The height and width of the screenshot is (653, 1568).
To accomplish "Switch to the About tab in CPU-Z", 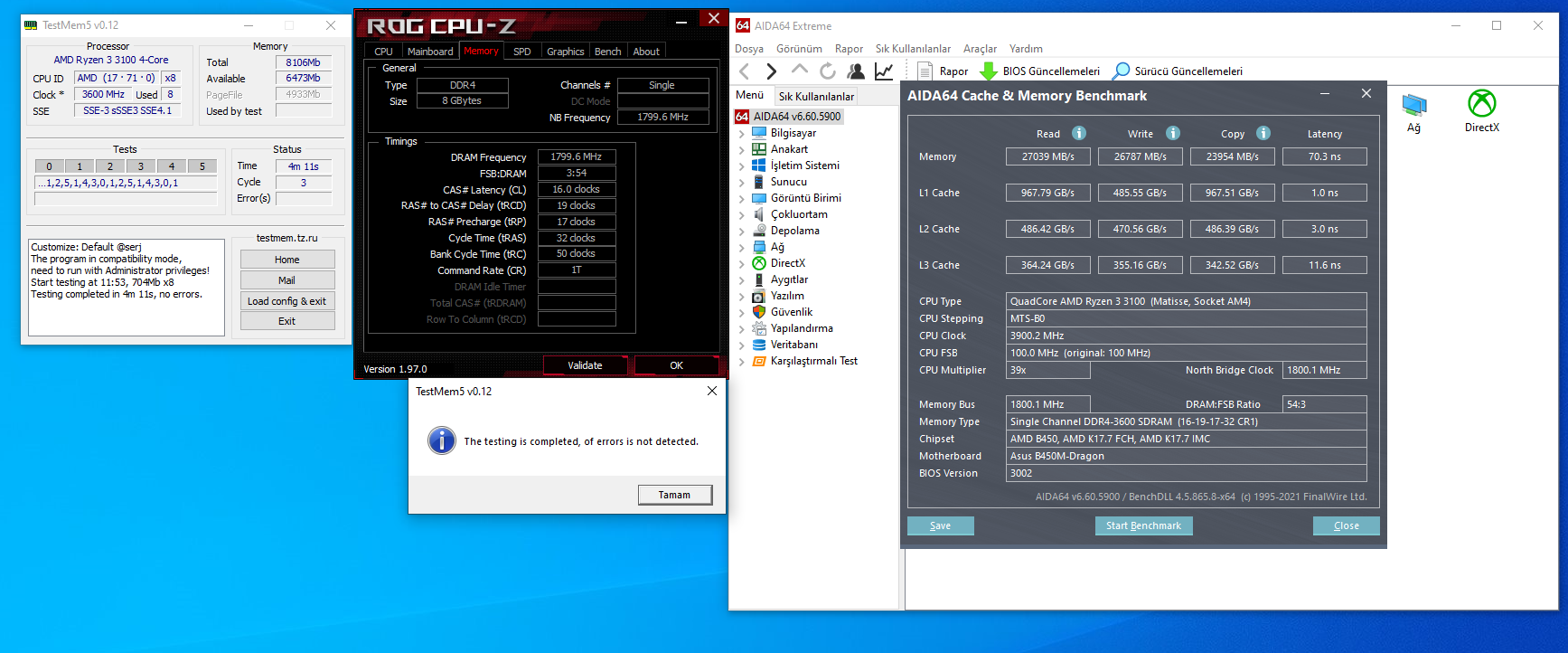I will pyautogui.click(x=646, y=52).
